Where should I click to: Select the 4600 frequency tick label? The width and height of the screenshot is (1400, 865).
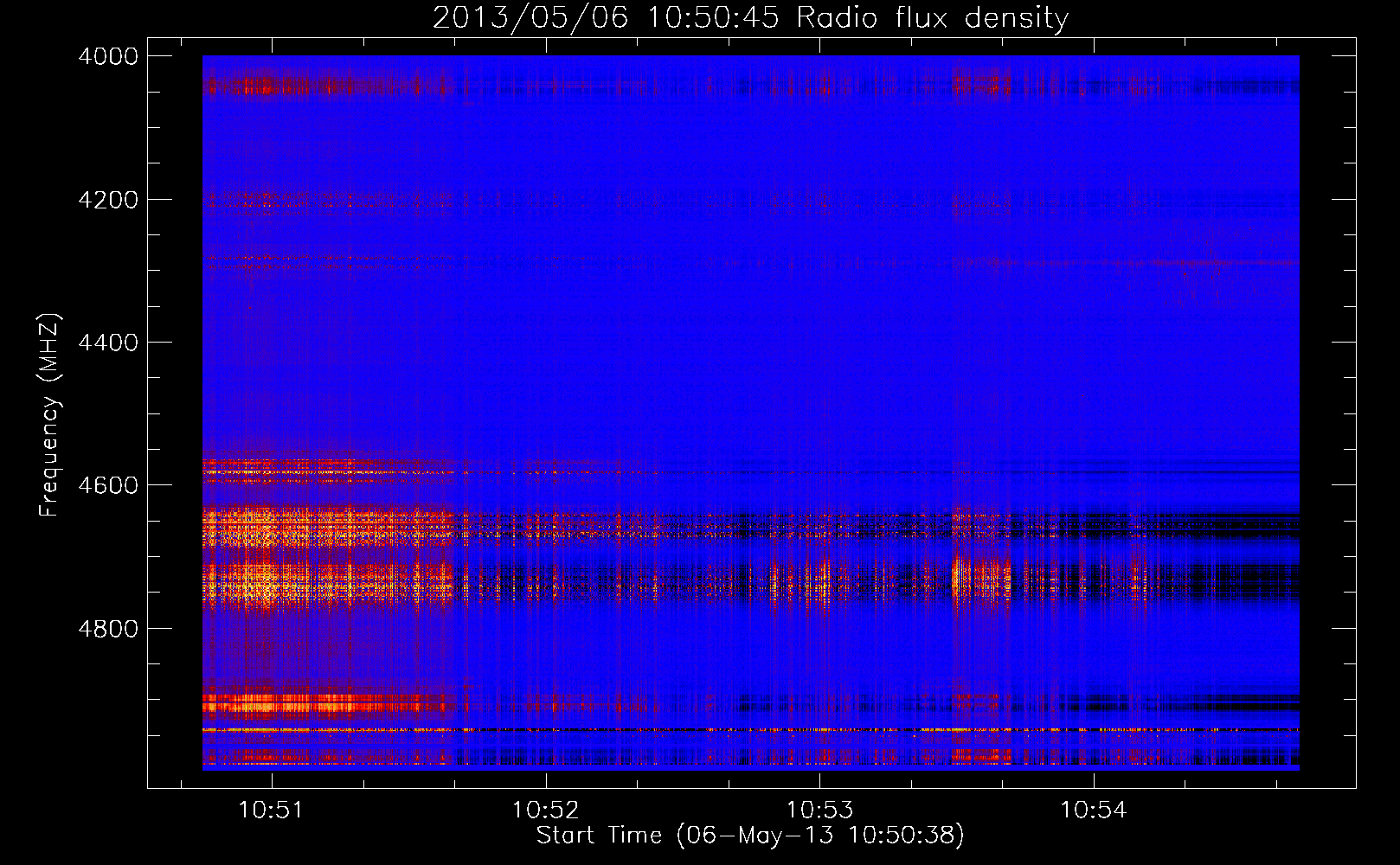pyautogui.click(x=108, y=485)
